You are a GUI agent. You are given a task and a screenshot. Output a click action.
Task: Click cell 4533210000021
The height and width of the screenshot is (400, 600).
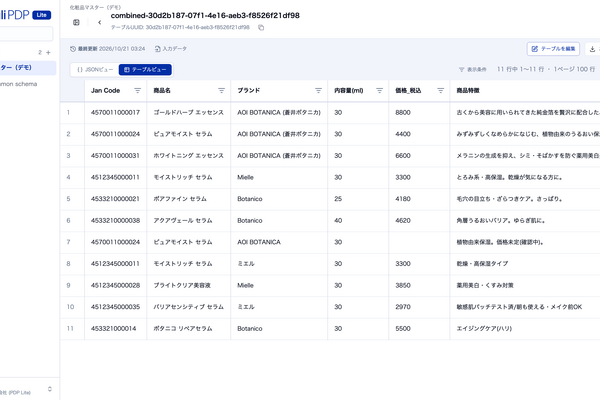pos(115,199)
